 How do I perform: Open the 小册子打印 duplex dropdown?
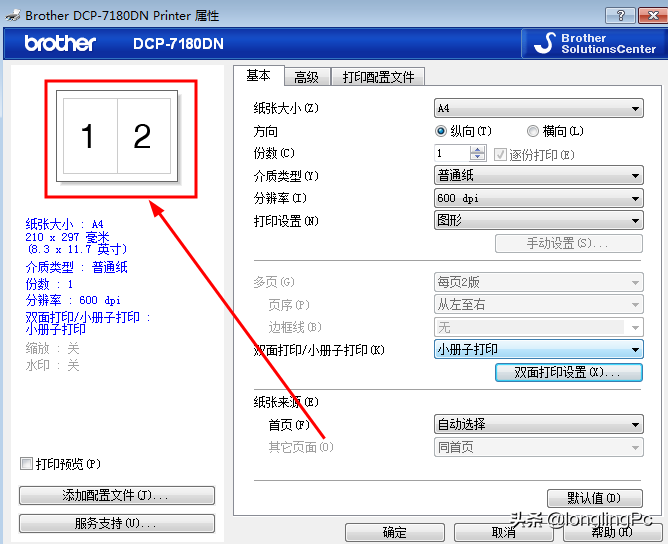pos(538,350)
